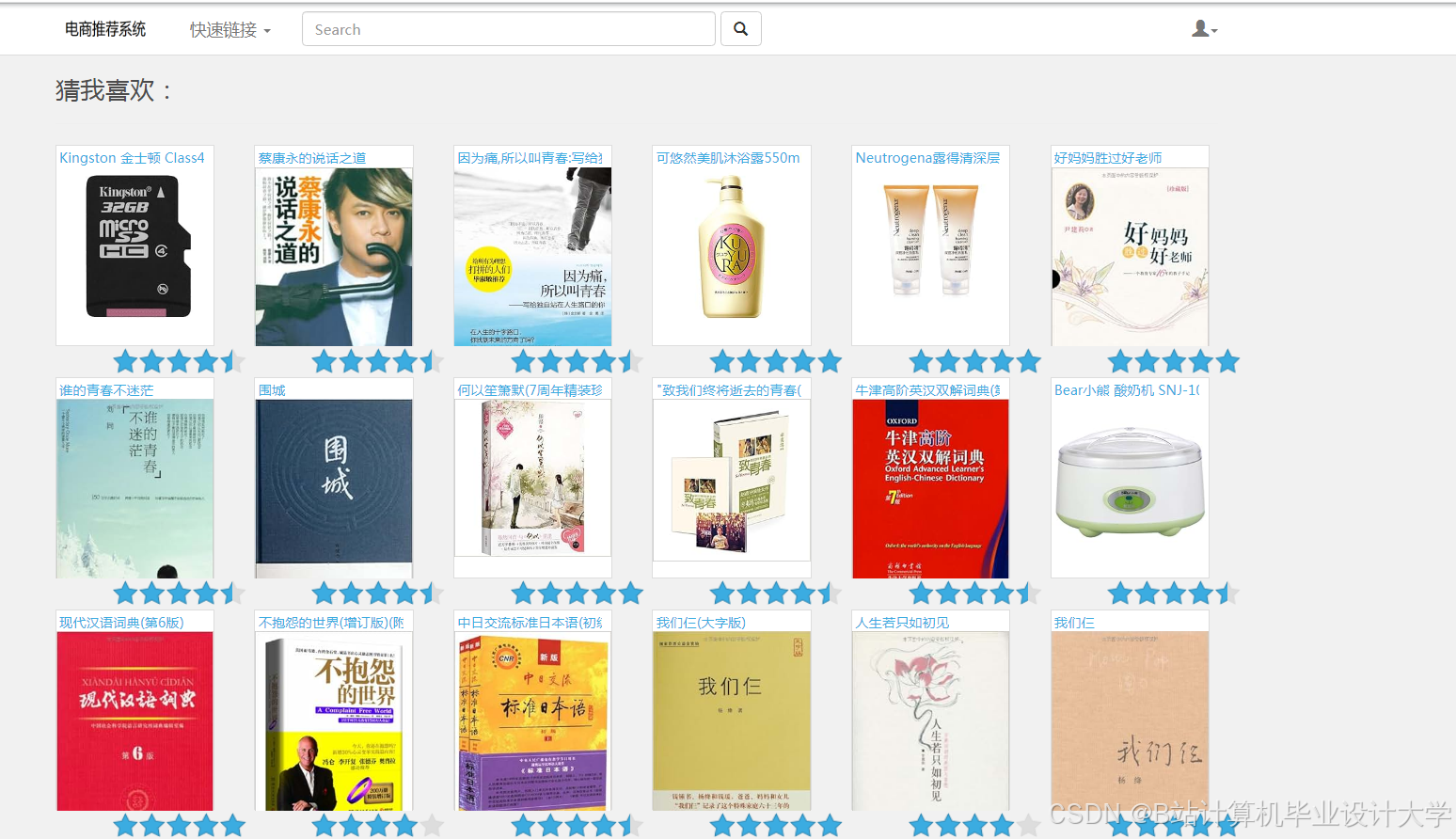Viewport: 1456px width, 839px height.
Task: Open the Bear小熊 酸奶机 title link
Action: [x=1127, y=390]
